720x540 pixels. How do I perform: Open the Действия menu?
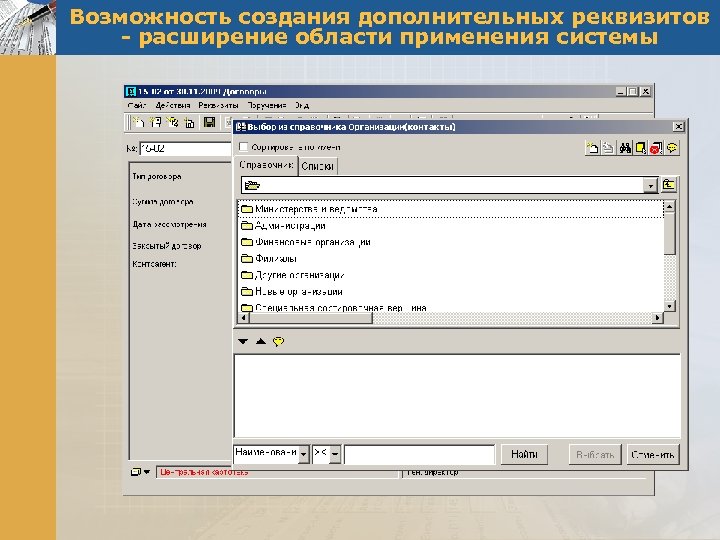pos(173,105)
